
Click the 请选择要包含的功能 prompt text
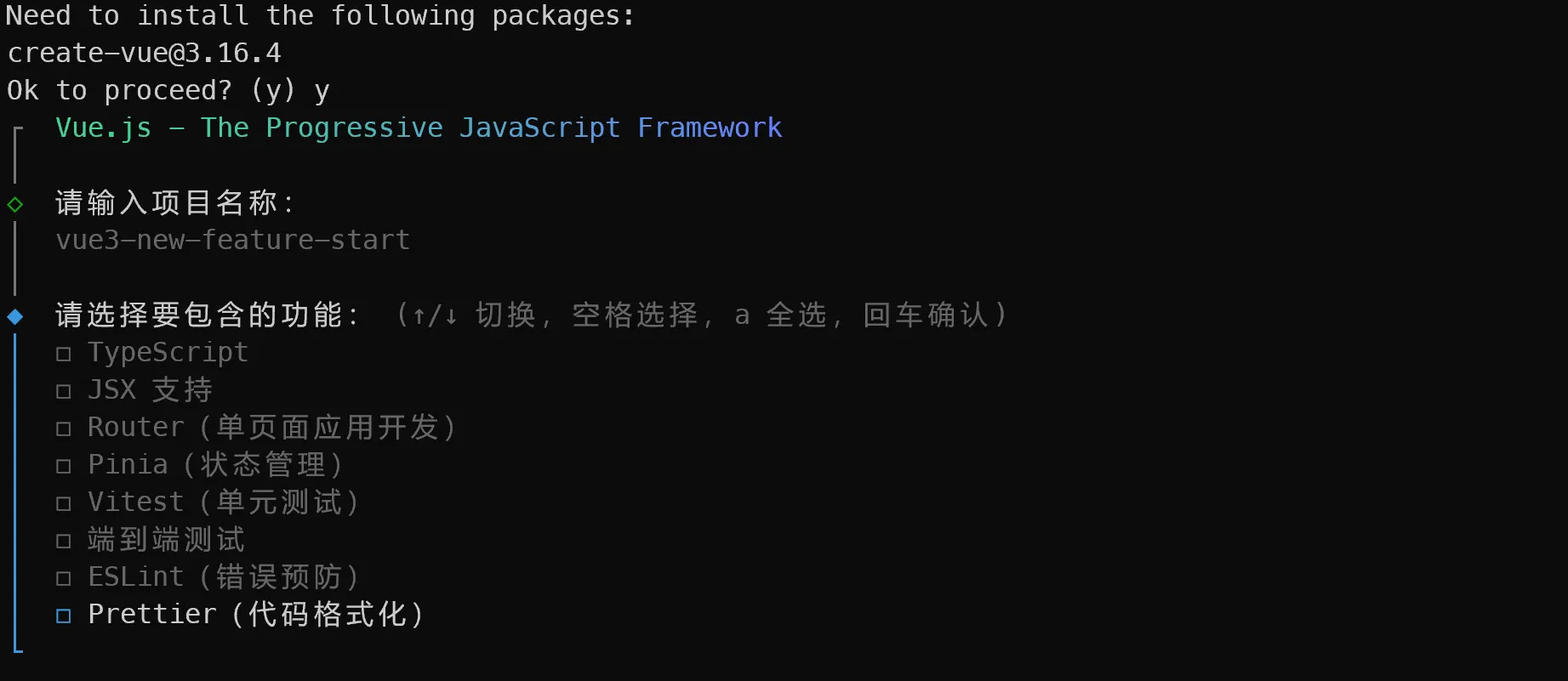click(x=207, y=315)
